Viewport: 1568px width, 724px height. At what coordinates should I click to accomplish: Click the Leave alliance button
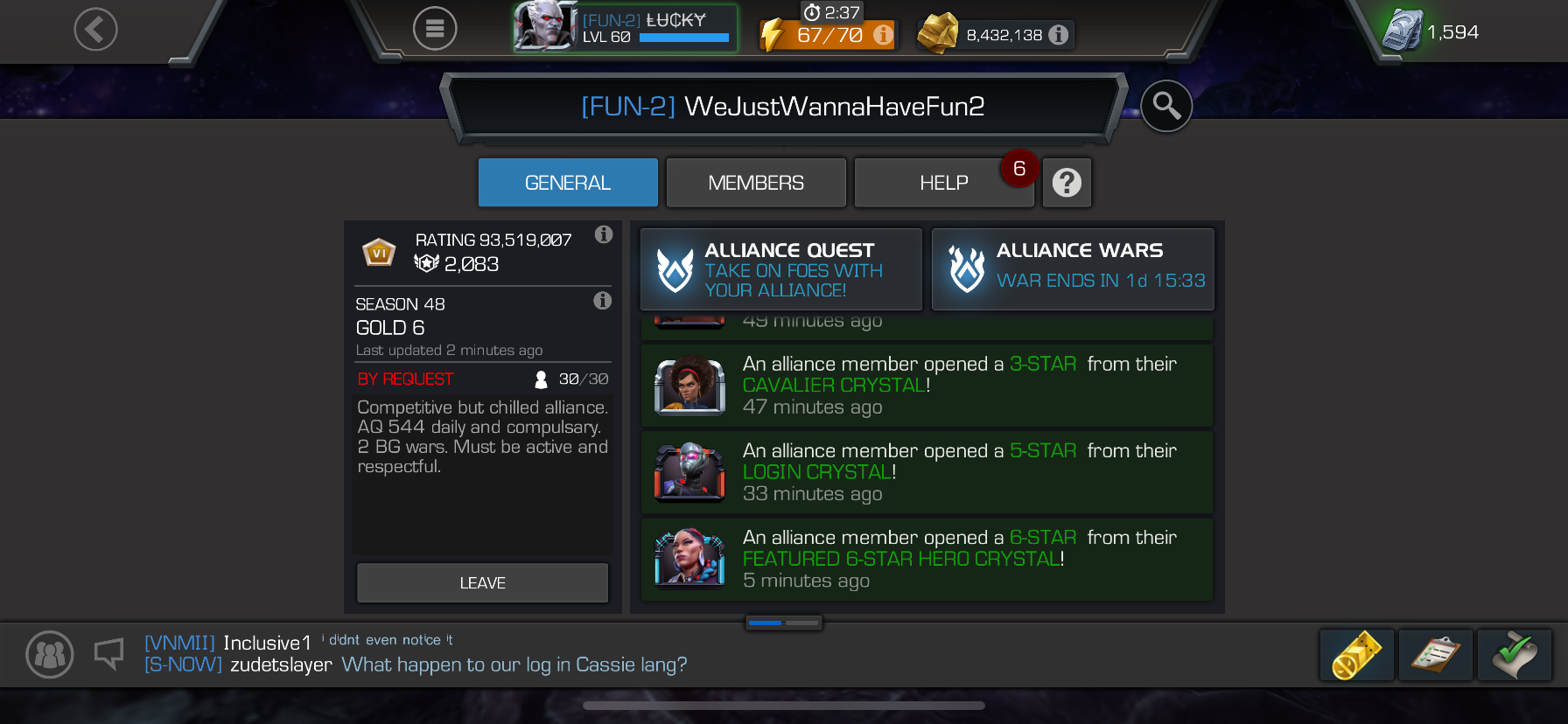482,582
